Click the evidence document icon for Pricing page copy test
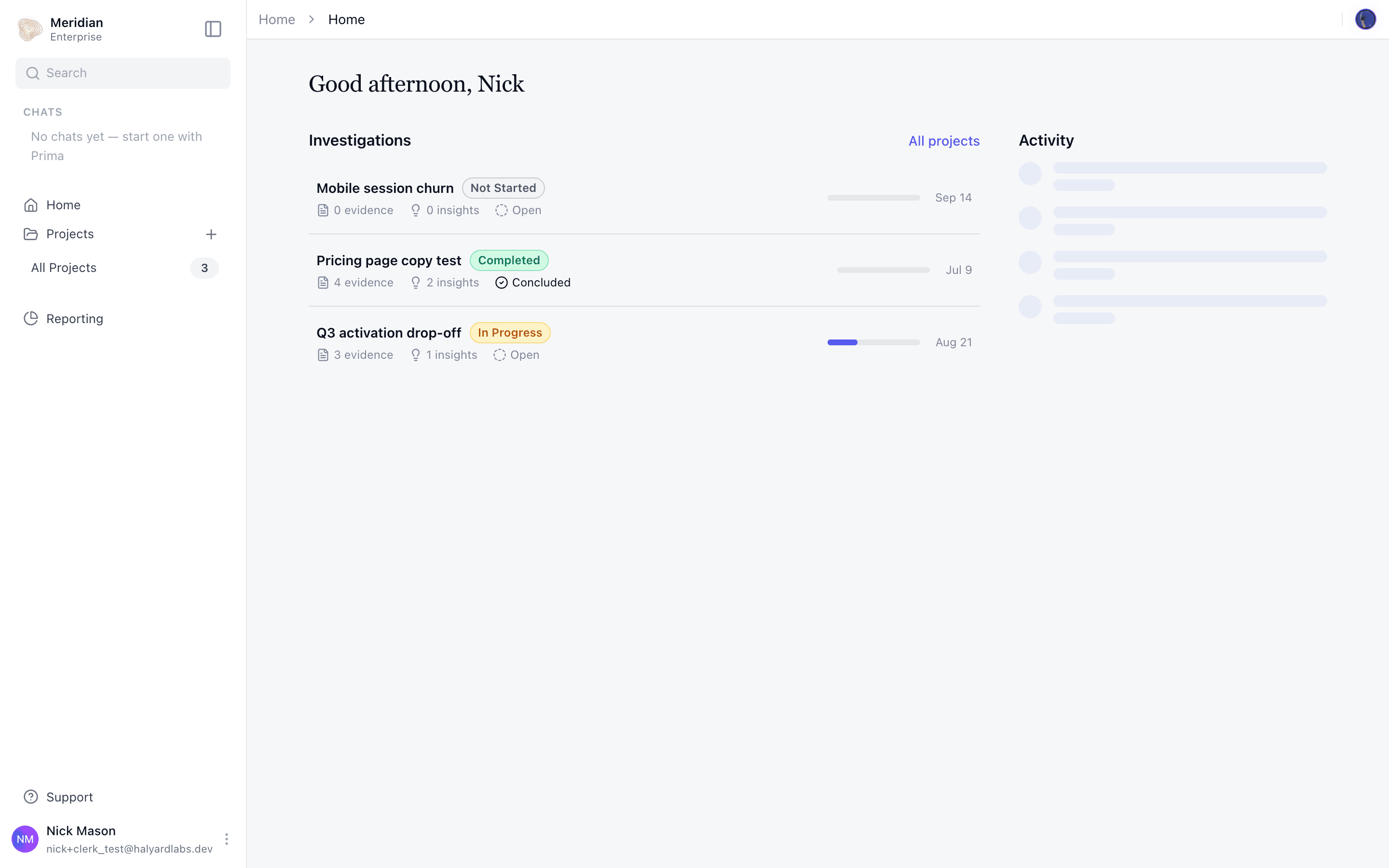 [x=323, y=283]
